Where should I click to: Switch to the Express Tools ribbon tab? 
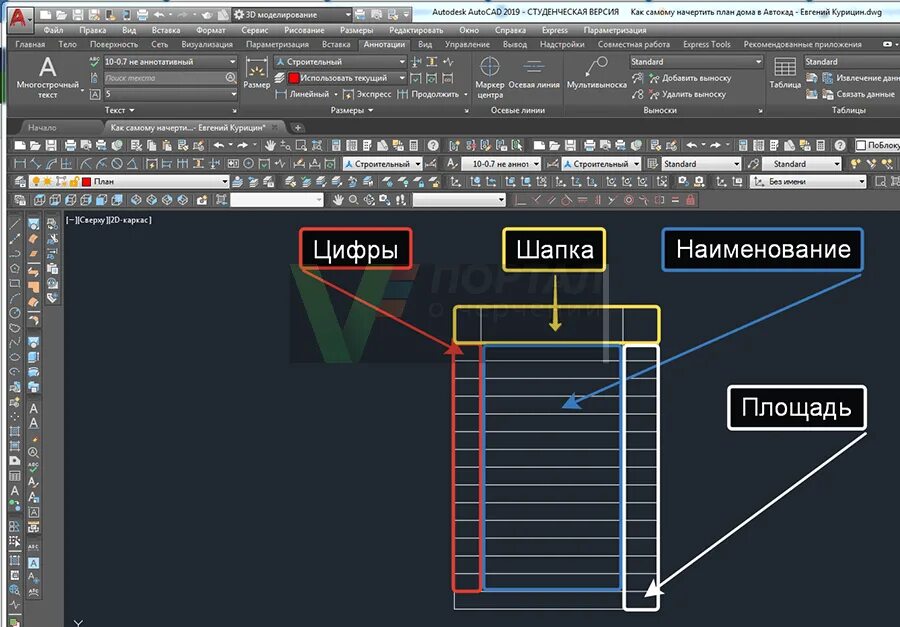click(x=707, y=44)
